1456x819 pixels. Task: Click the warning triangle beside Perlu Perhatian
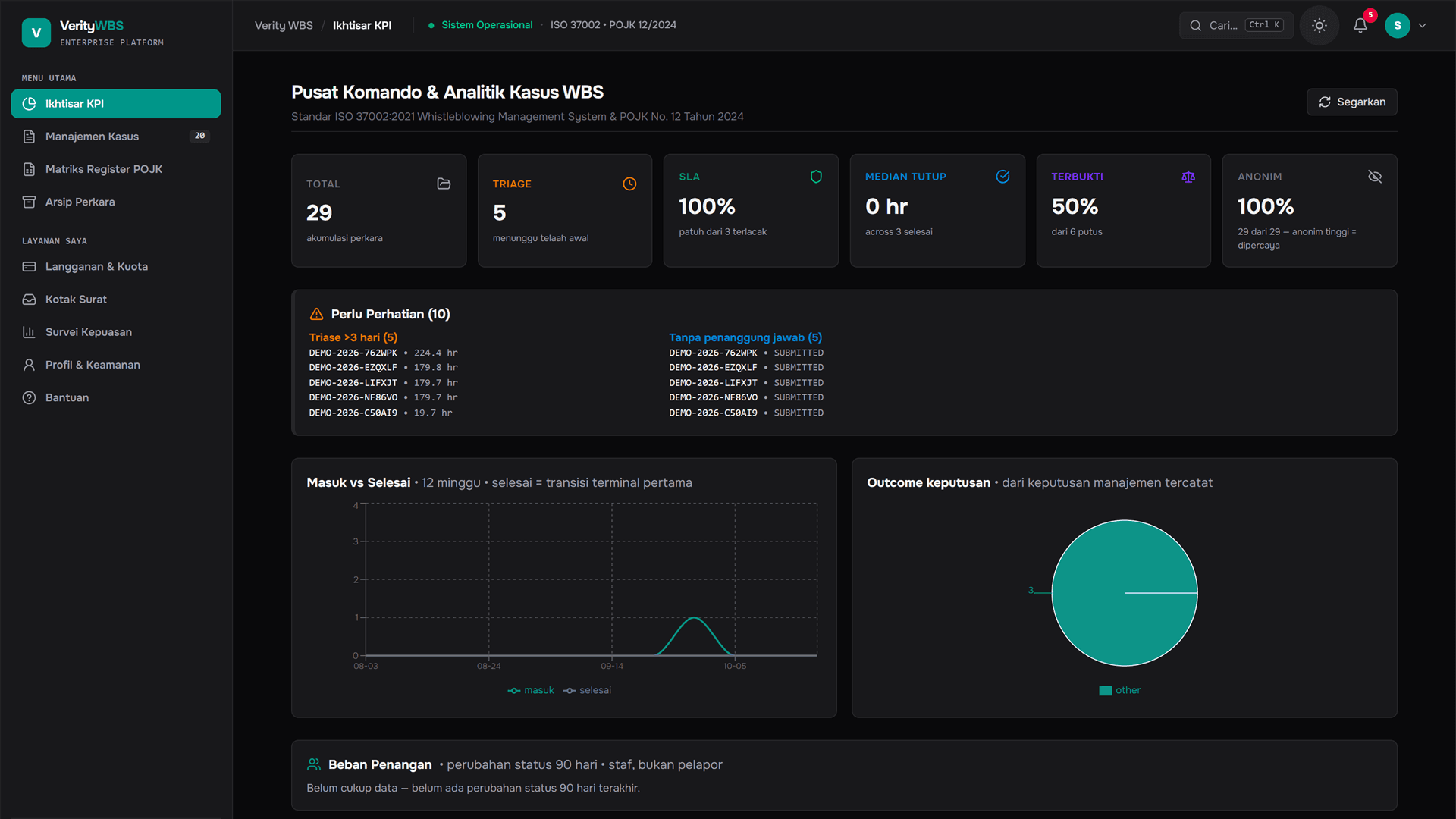[316, 314]
